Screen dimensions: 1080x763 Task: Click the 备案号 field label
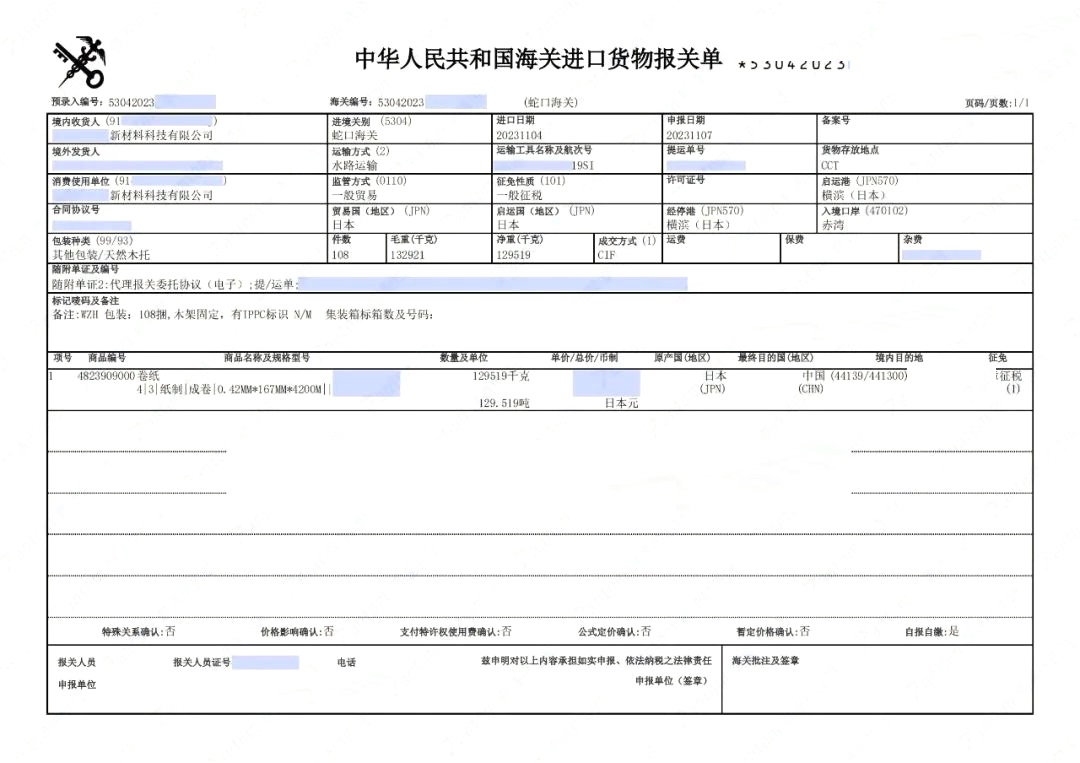point(835,121)
